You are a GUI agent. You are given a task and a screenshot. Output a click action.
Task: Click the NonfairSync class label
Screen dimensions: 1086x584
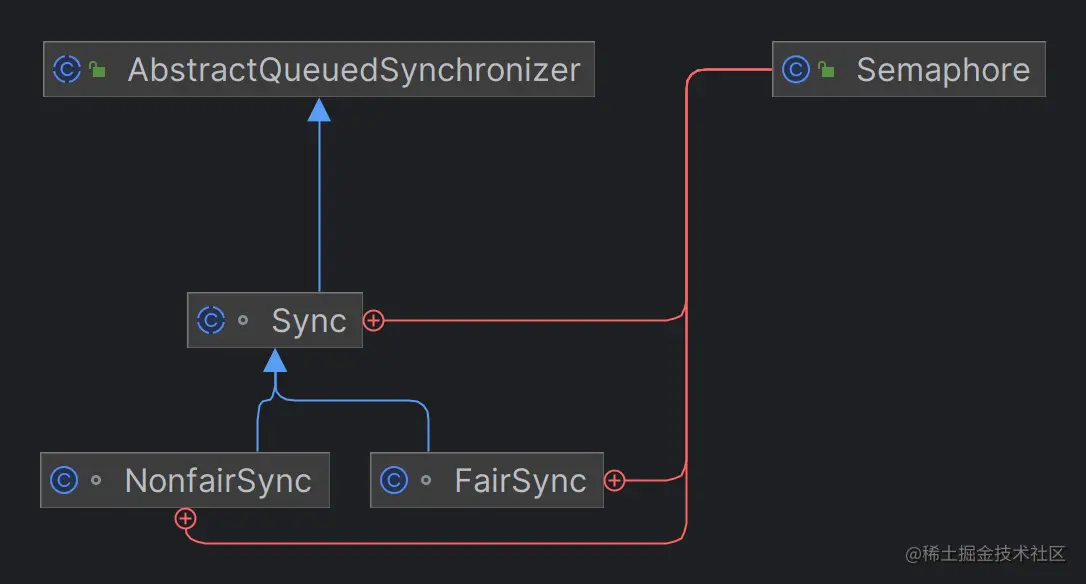[218, 481]
